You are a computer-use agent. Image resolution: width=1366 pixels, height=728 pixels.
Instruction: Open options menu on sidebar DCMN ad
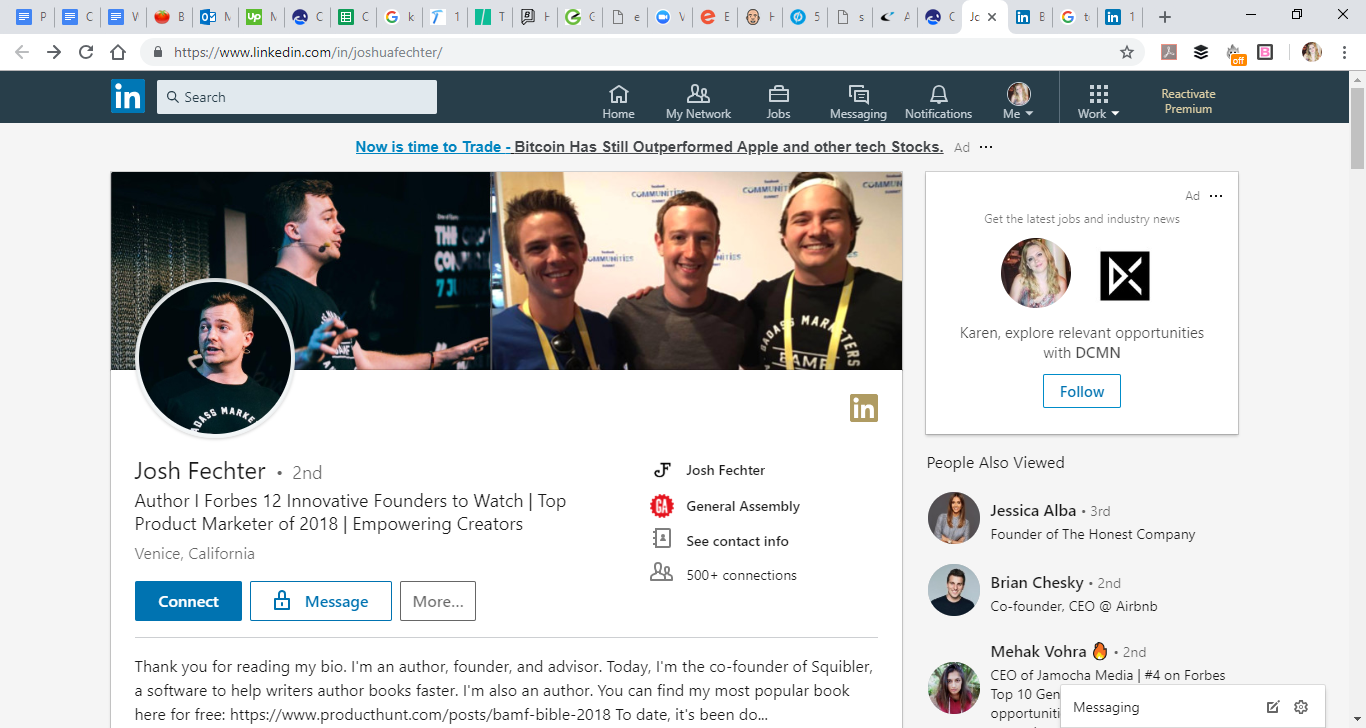coord(1216,196)
